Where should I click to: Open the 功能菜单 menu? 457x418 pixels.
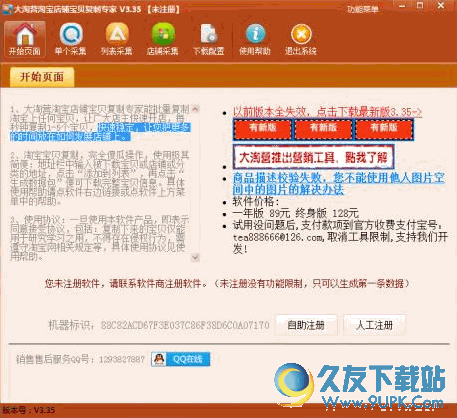click(362, 9)
